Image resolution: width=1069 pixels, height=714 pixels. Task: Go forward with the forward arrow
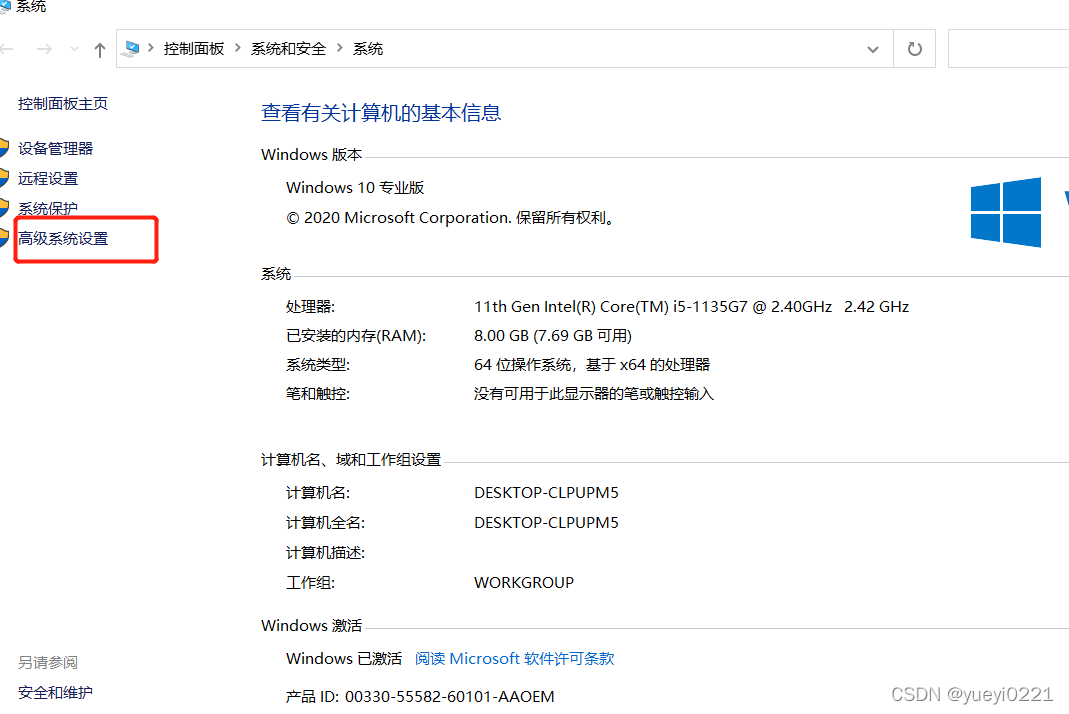[x=44, y=49]
